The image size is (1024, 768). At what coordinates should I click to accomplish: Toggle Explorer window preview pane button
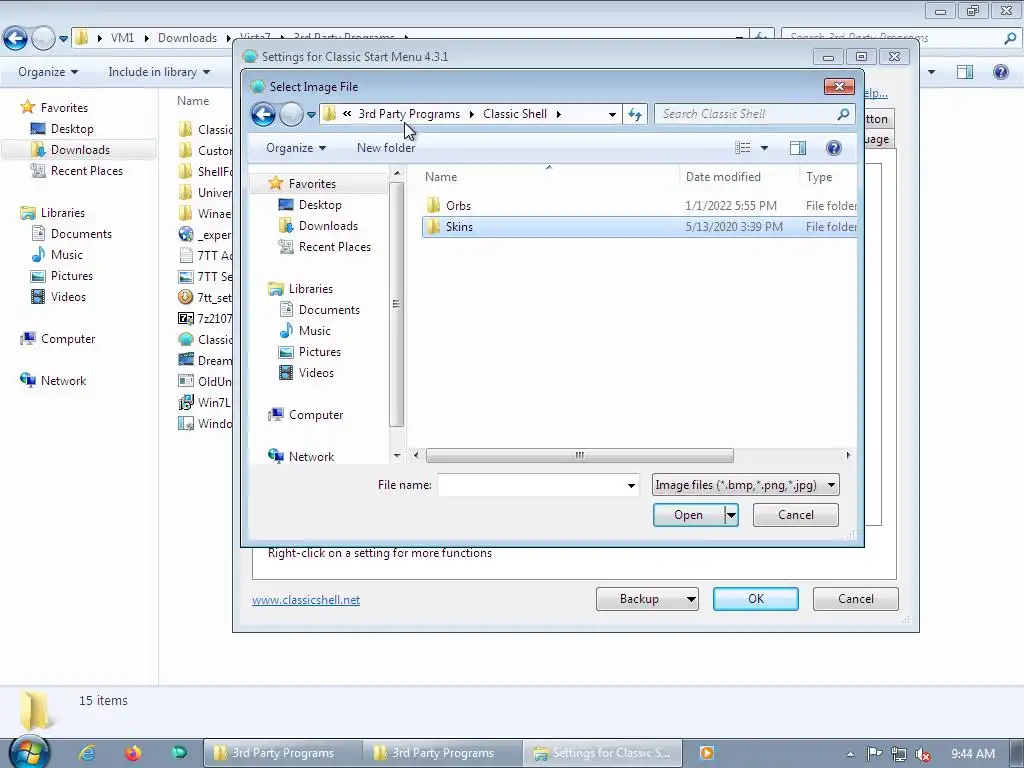[965, 72]
